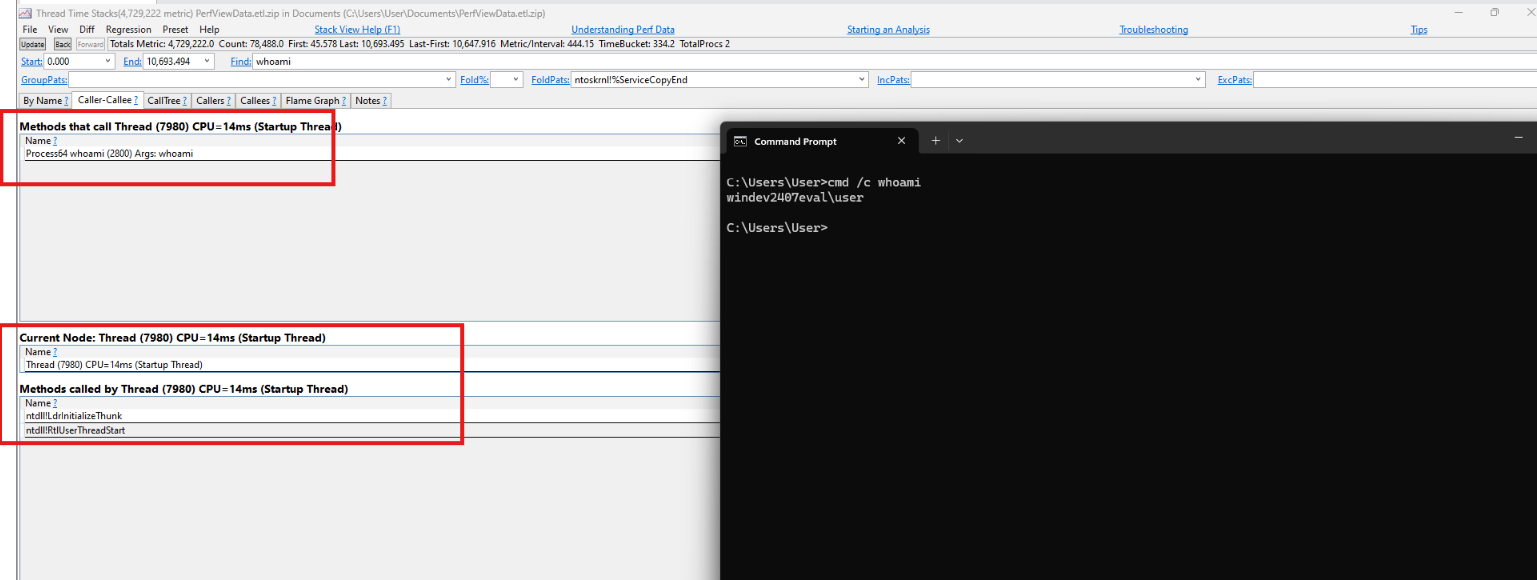Switch to the Callers tab
1537x580 pixels.
[x=213, y=101]
